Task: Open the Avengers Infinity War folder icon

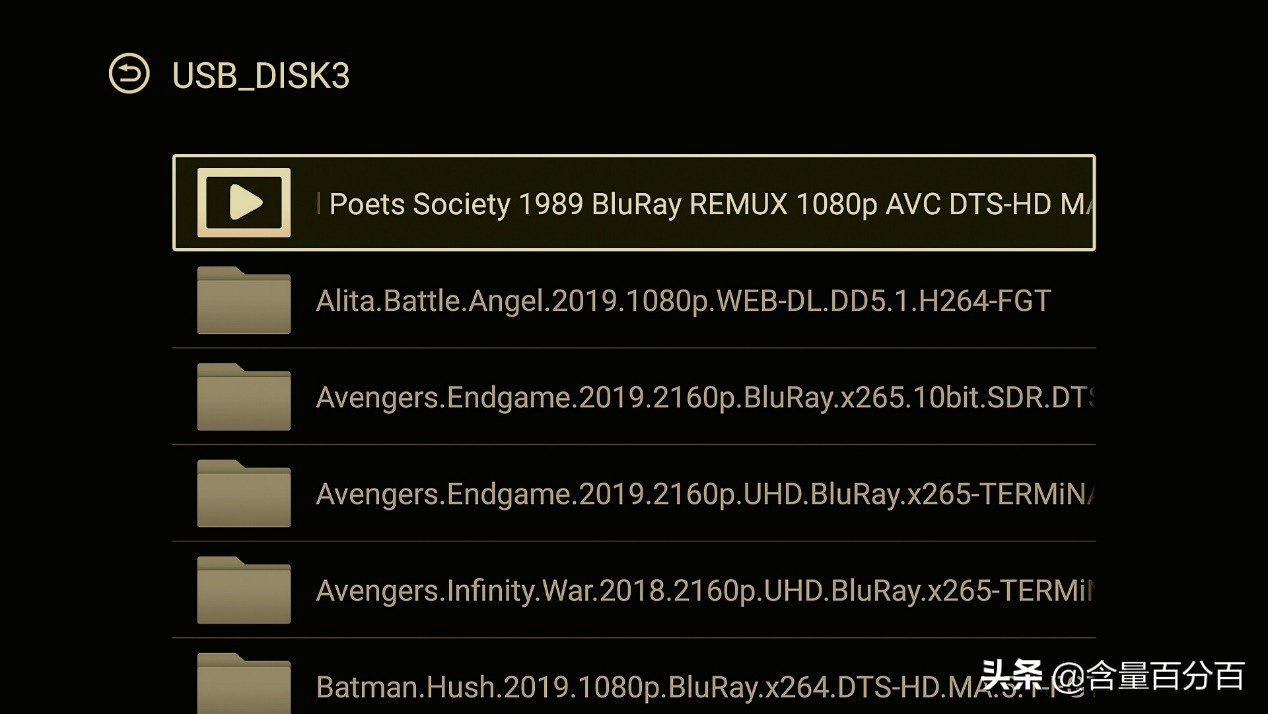Action: [x=244, y=590]
